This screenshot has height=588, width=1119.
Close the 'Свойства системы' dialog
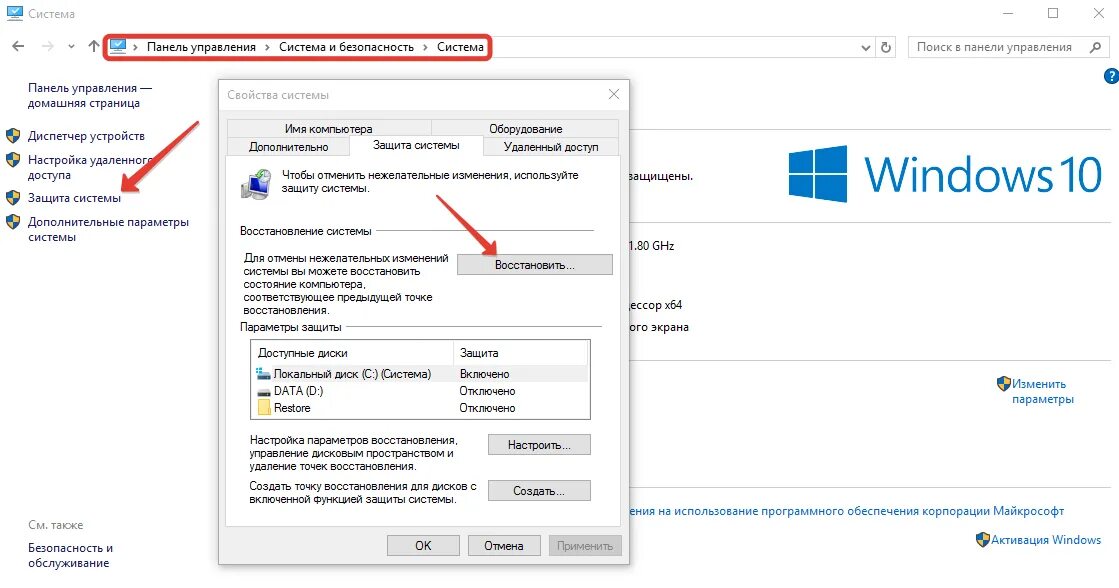[614, 94]
